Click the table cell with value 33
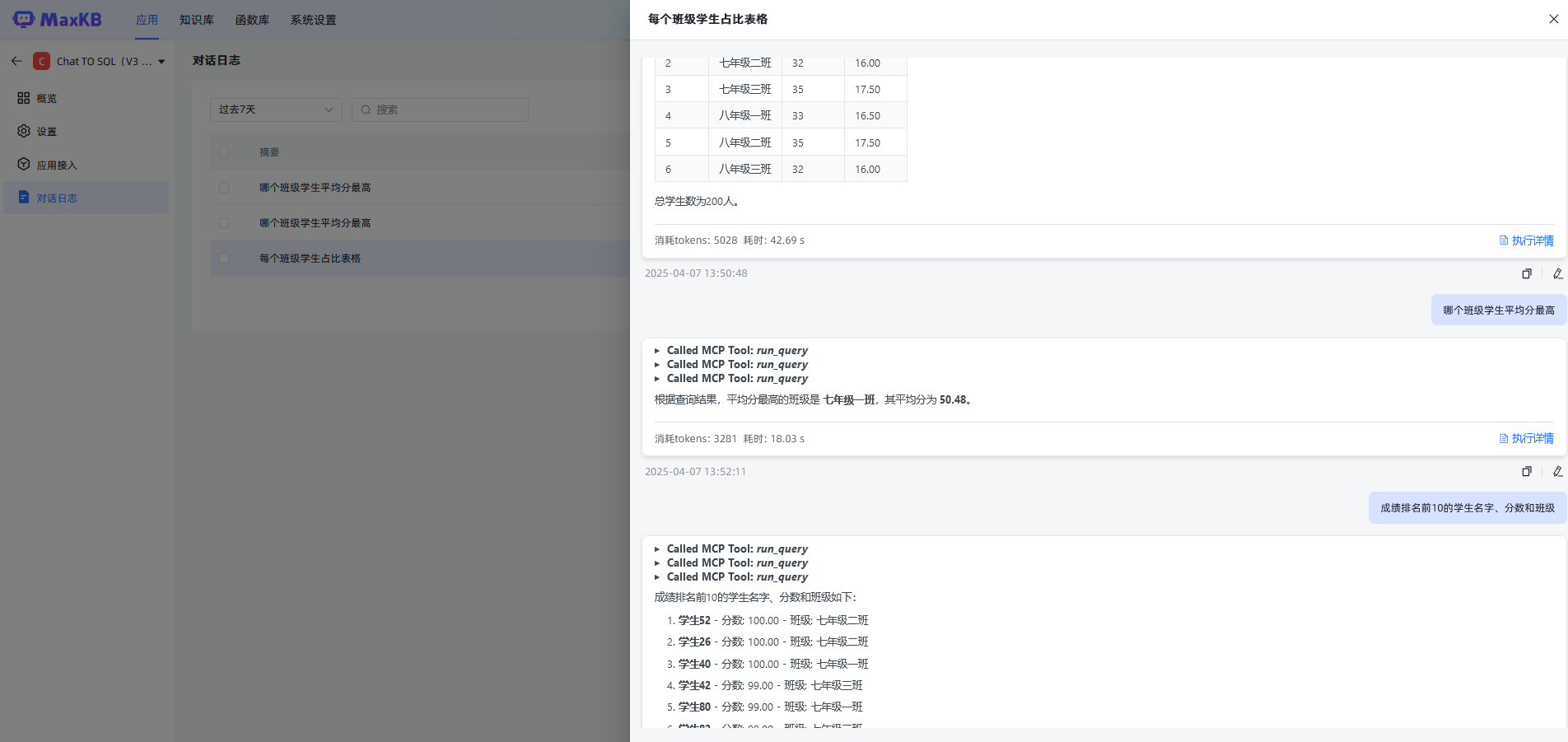 tap(814, 115)
